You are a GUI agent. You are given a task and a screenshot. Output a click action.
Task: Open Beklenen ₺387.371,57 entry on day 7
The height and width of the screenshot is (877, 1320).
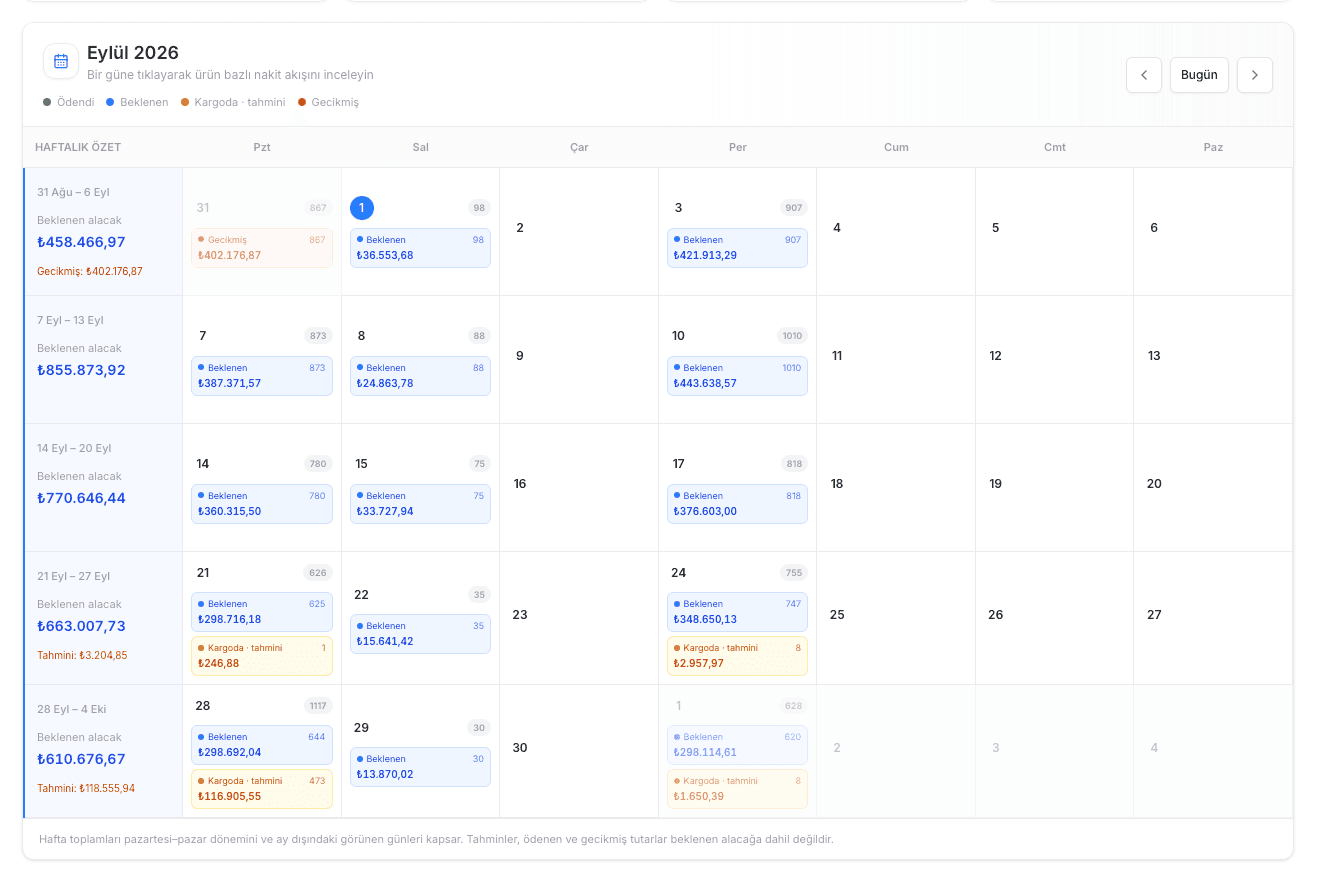262,376
